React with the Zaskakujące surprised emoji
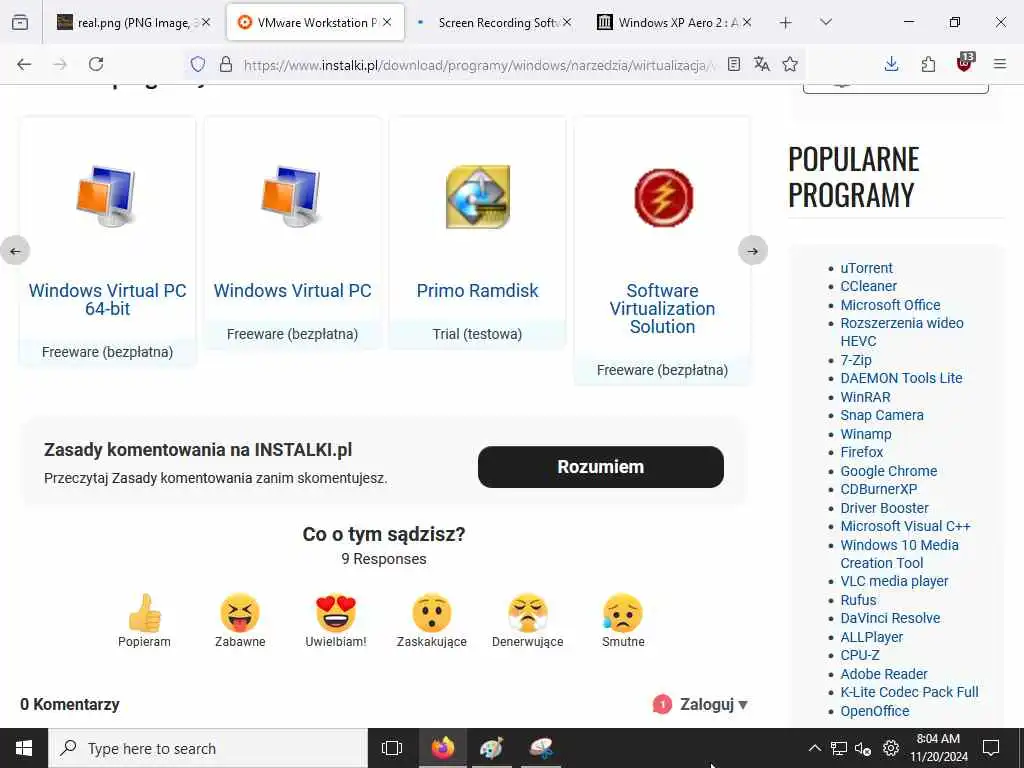The height and width of the screenshot is (768, 1024). click(432, 613)
